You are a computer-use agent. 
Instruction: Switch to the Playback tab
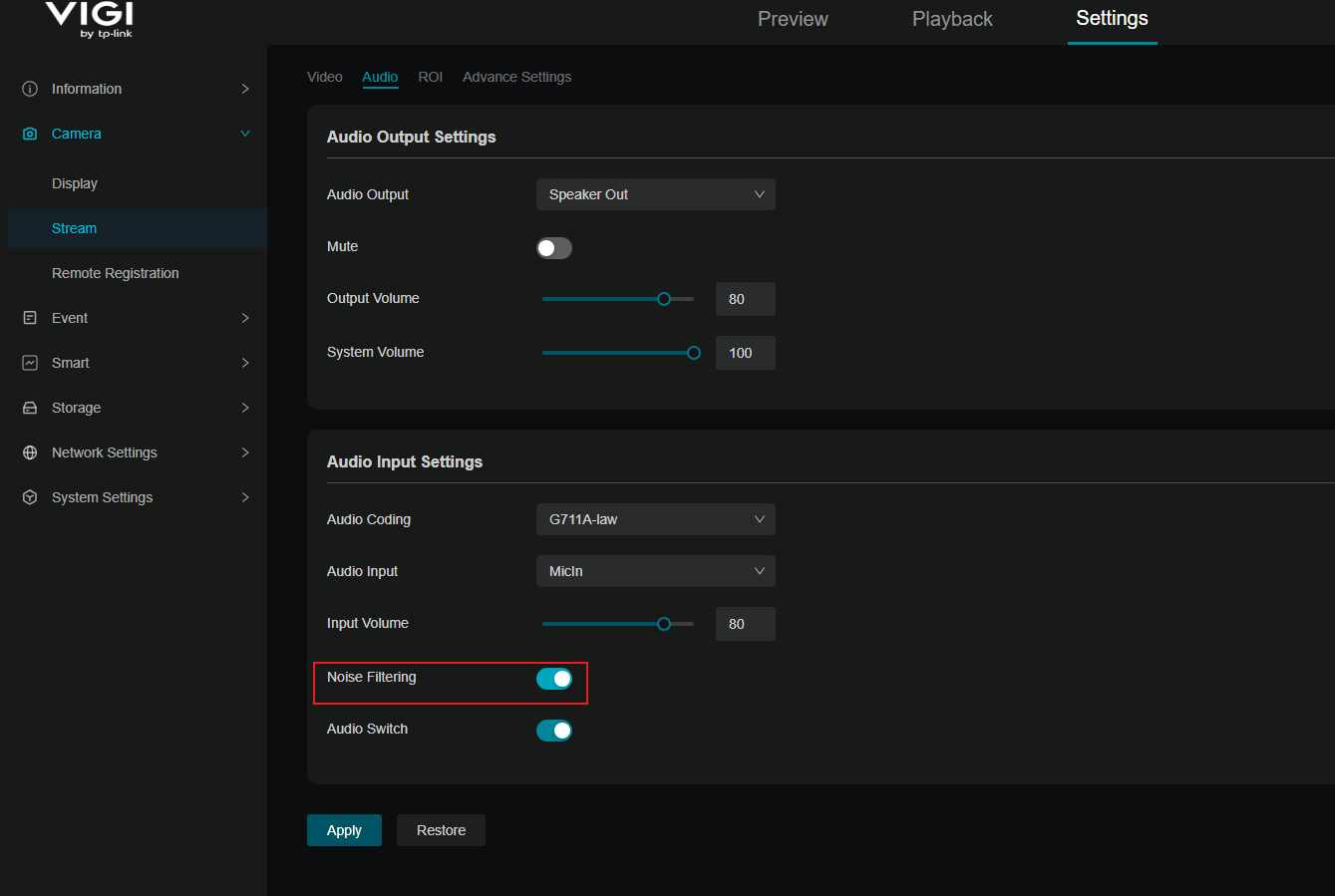pos(952,19)
